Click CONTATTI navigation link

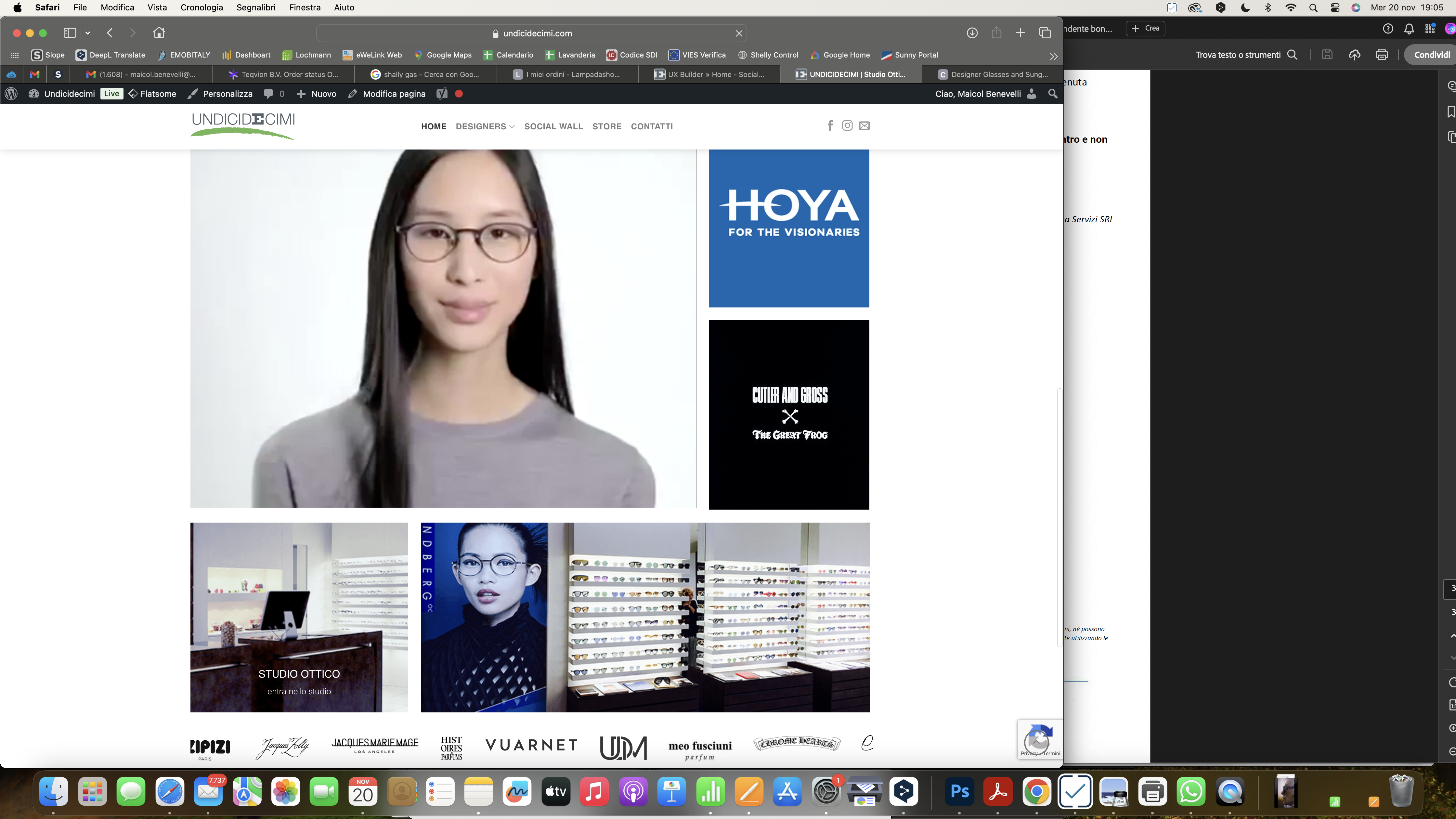point(652,127)
